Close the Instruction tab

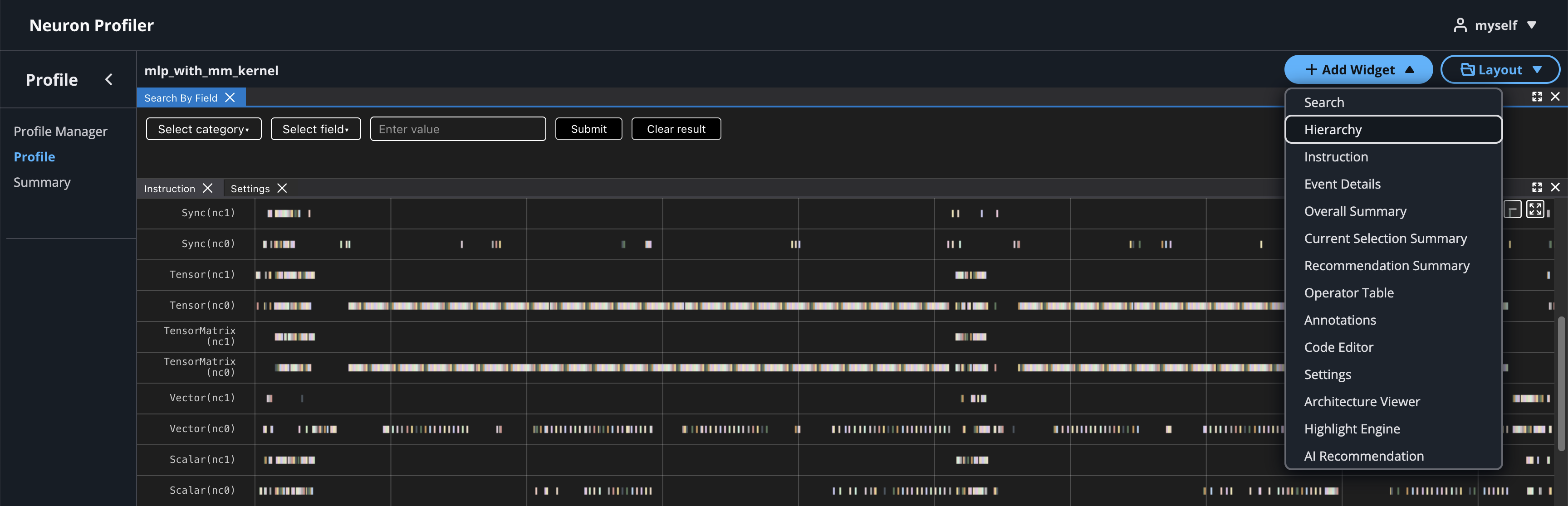(207, 189)
